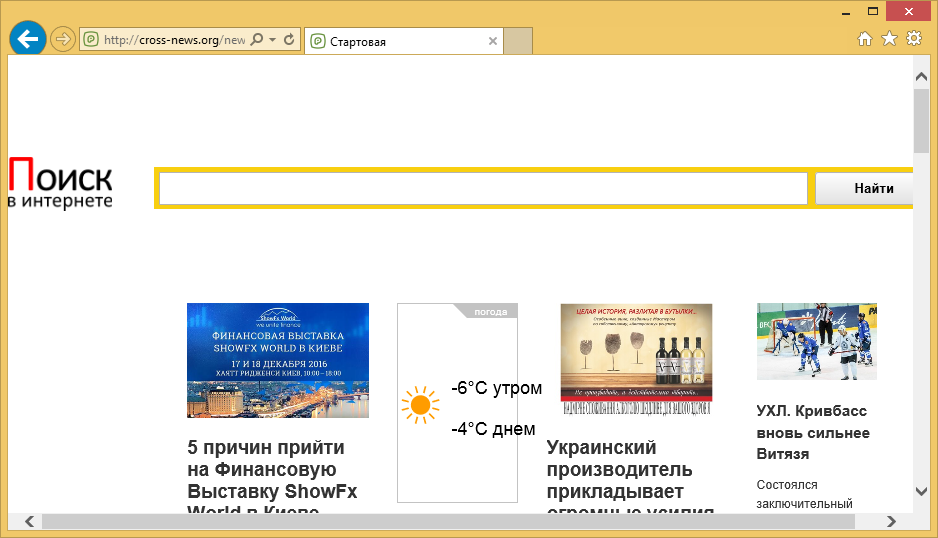Click the sun weather icon

(420, 405)
